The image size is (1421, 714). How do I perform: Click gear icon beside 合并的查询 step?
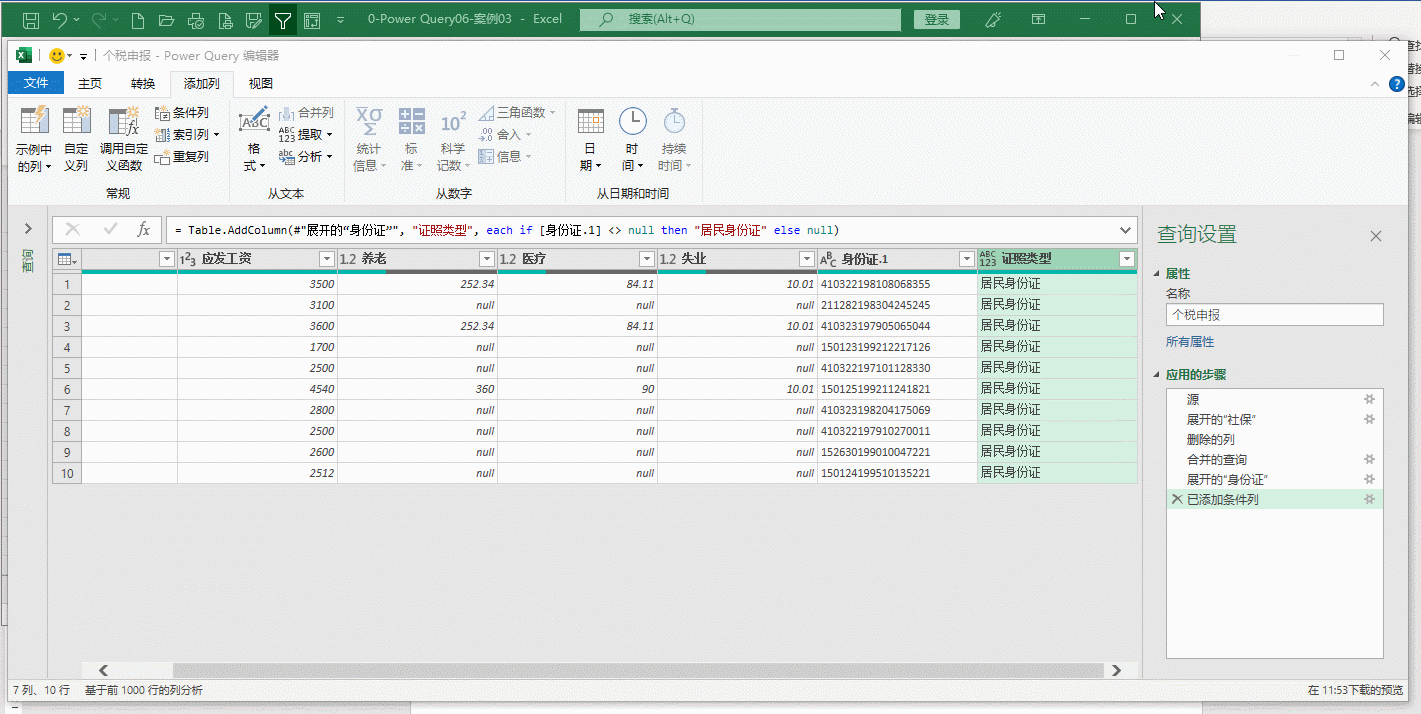pyautogui.click(x=1369, y=460)
